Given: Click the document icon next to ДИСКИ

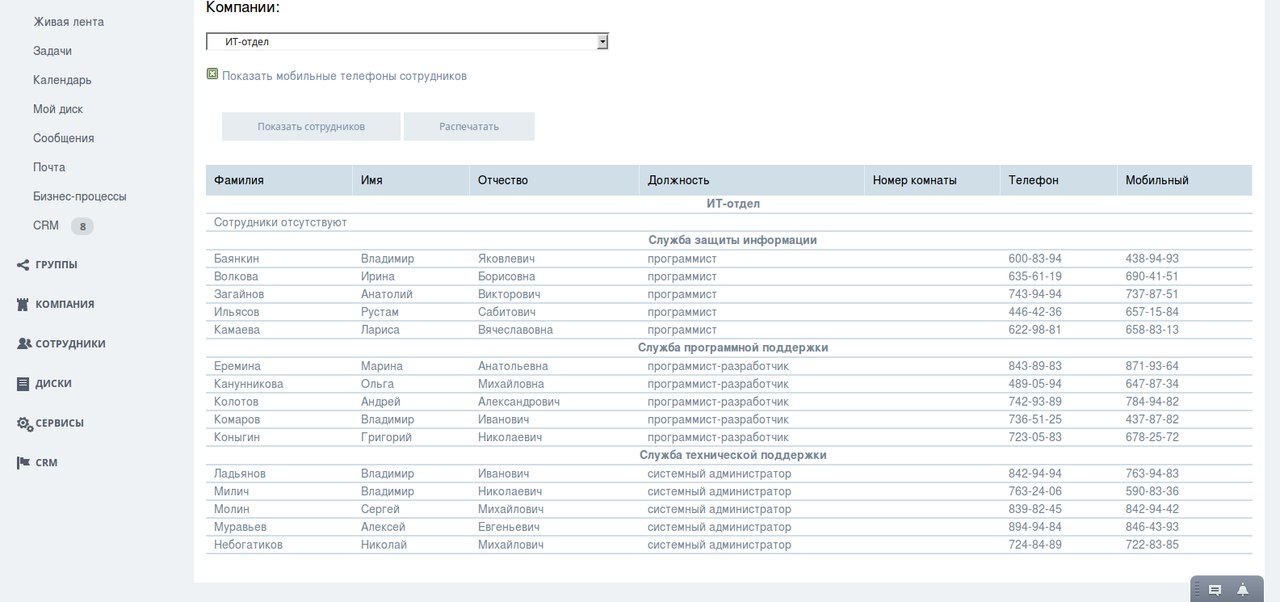Looking at the screenshot, I should (x=23, y=383).
